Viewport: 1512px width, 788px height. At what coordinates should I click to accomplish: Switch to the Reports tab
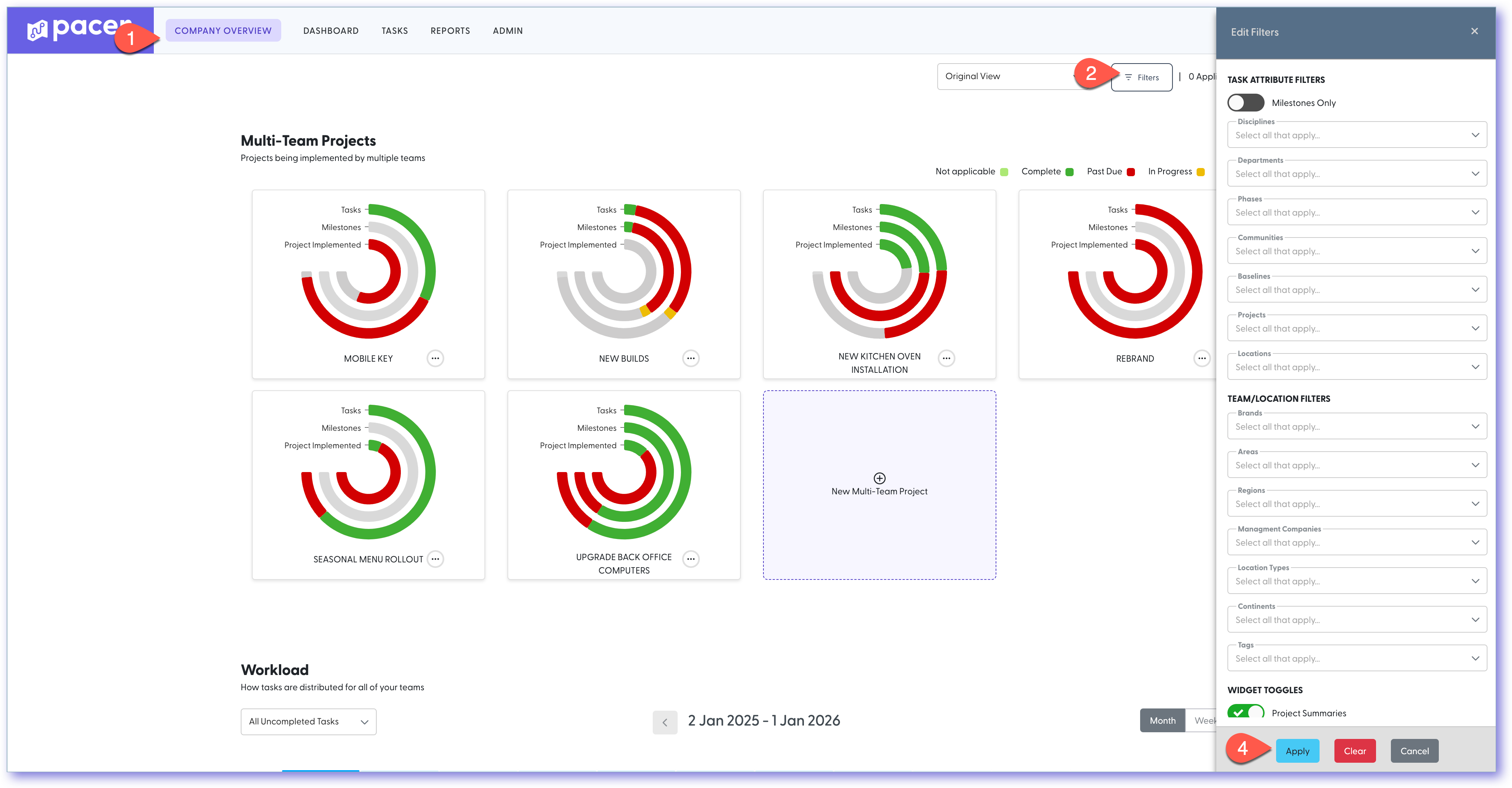(x=450, y=30)
